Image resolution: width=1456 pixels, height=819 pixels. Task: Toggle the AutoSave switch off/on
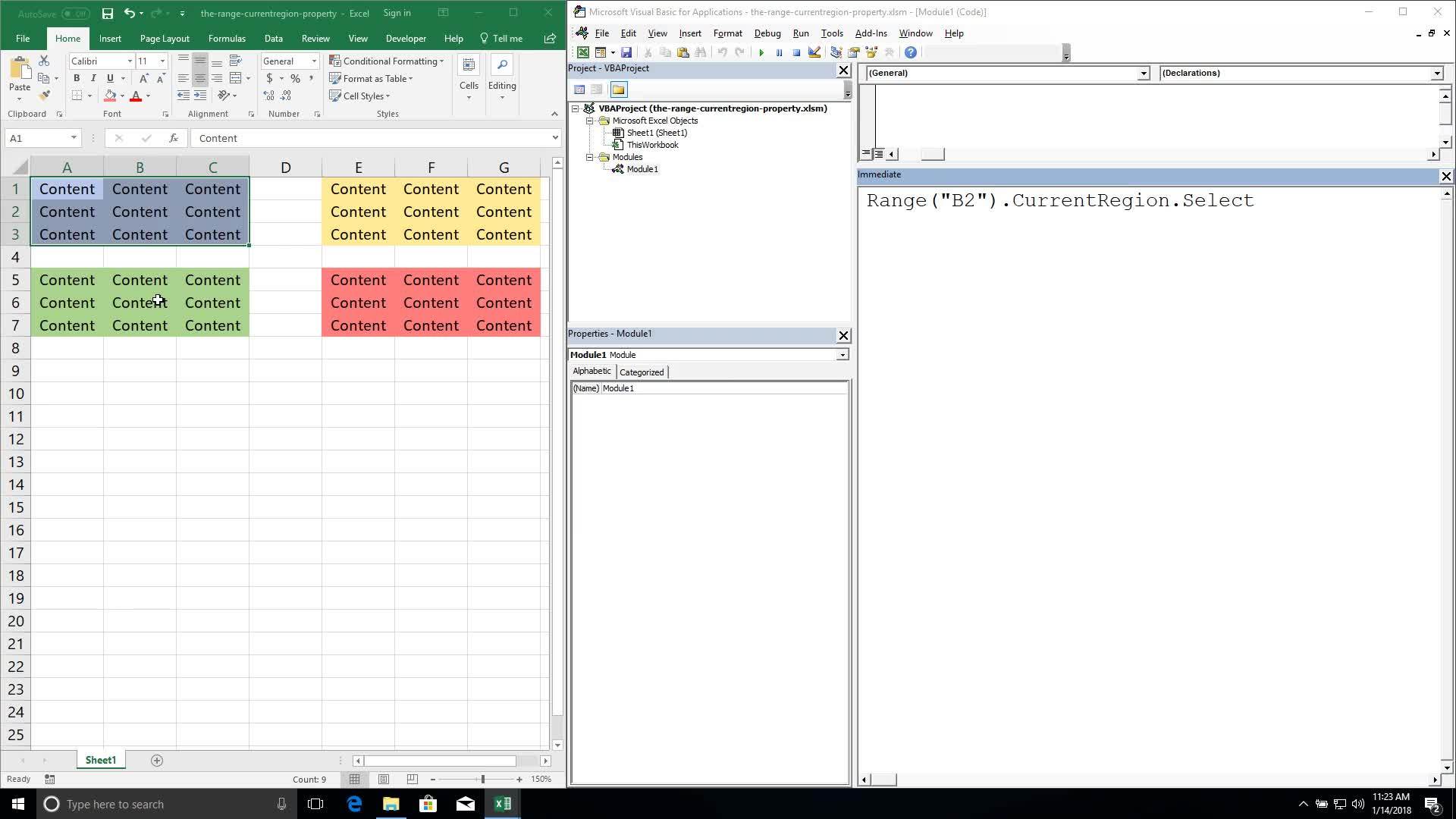pyautogui.click(x=74, y=13)
